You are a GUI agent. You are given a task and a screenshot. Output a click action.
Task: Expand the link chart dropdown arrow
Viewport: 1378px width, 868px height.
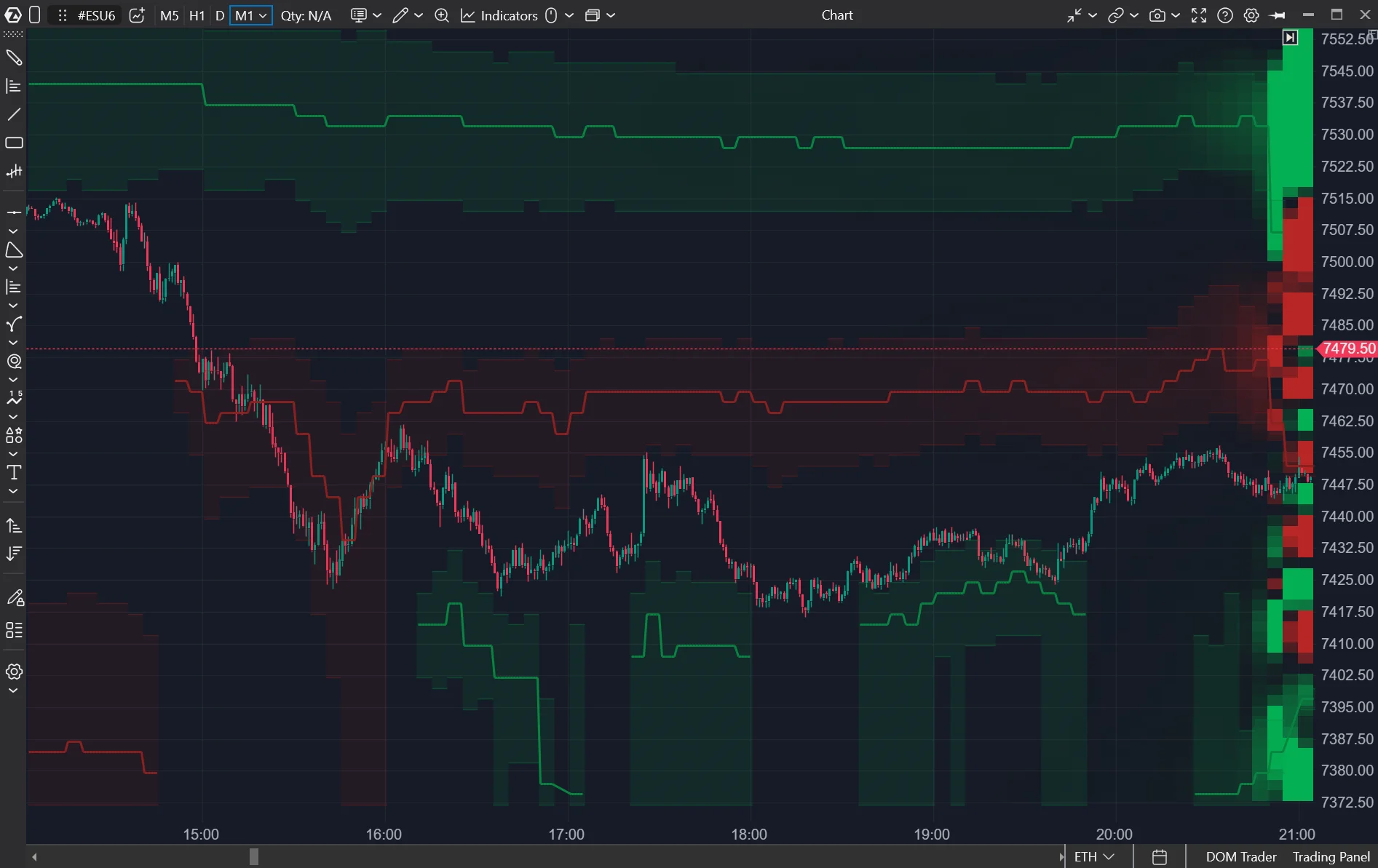(1134, 15)
